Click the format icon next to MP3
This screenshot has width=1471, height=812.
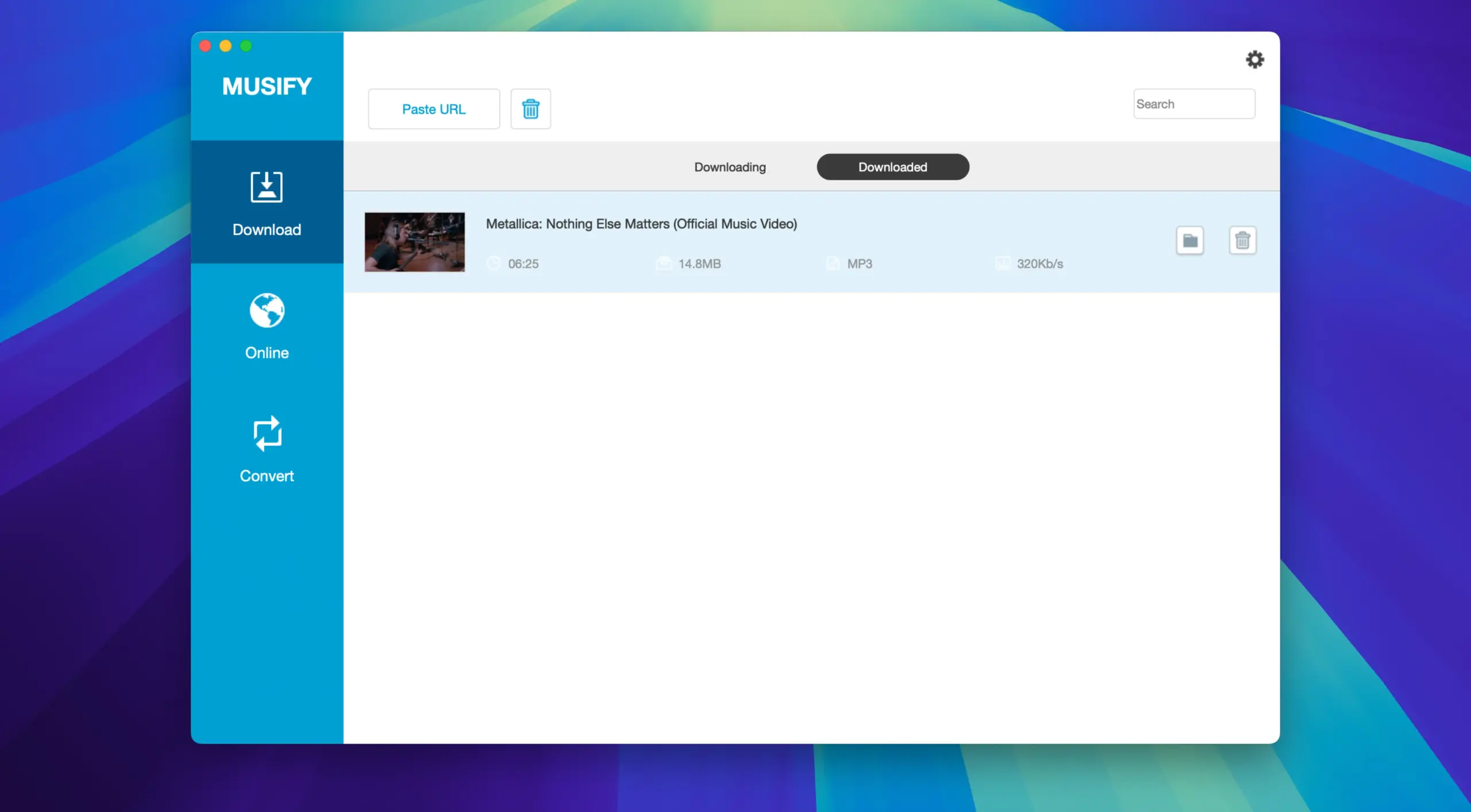(x=833, y=264)
